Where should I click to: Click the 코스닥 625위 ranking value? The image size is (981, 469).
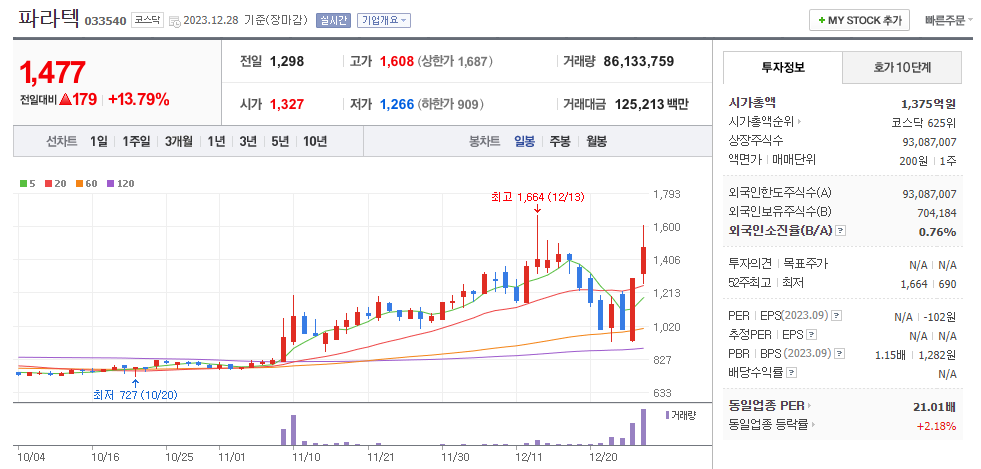923,122
